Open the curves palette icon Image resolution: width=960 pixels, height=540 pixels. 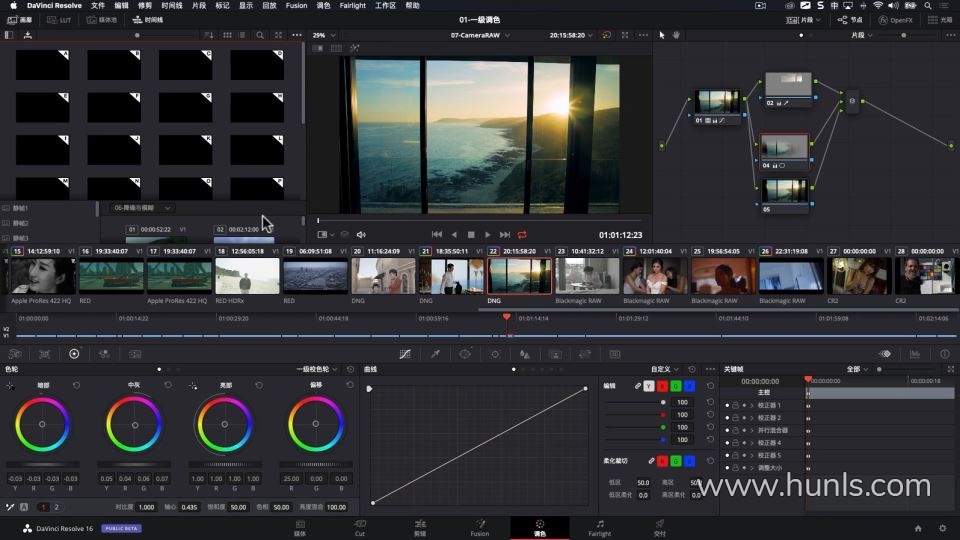pyautogui.click(x=405, y=354)
